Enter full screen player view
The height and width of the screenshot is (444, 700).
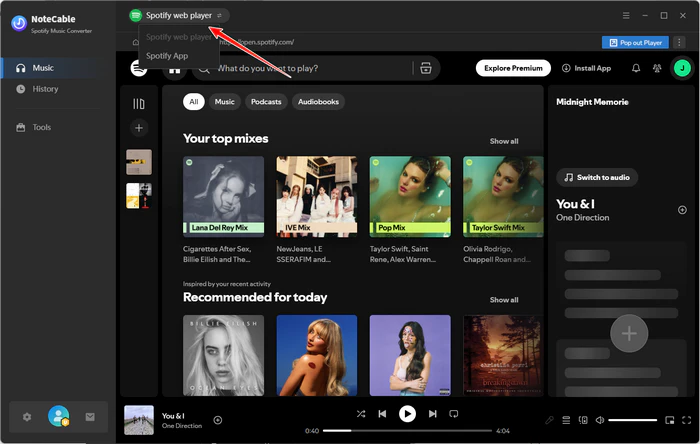687,420
